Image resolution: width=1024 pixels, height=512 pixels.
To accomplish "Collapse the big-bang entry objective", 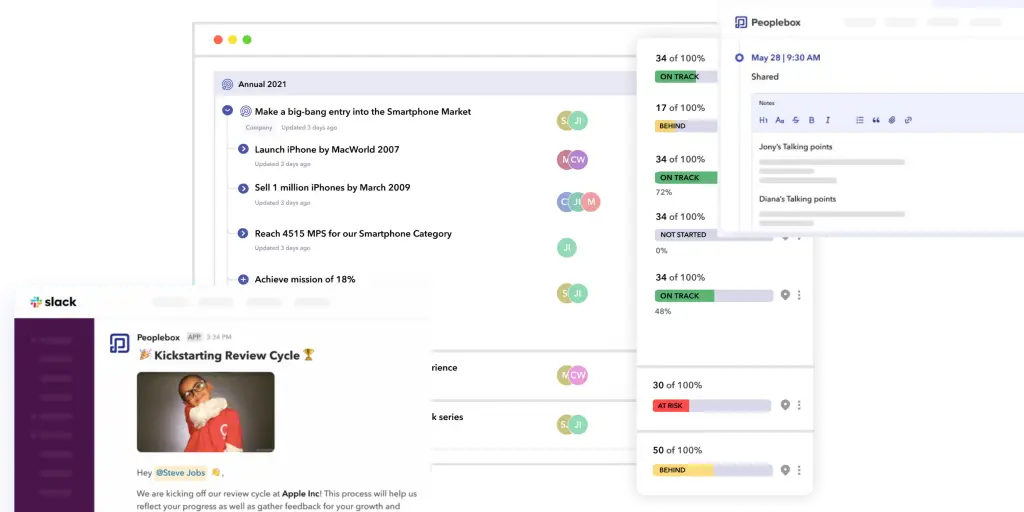I will click(227, 111).
